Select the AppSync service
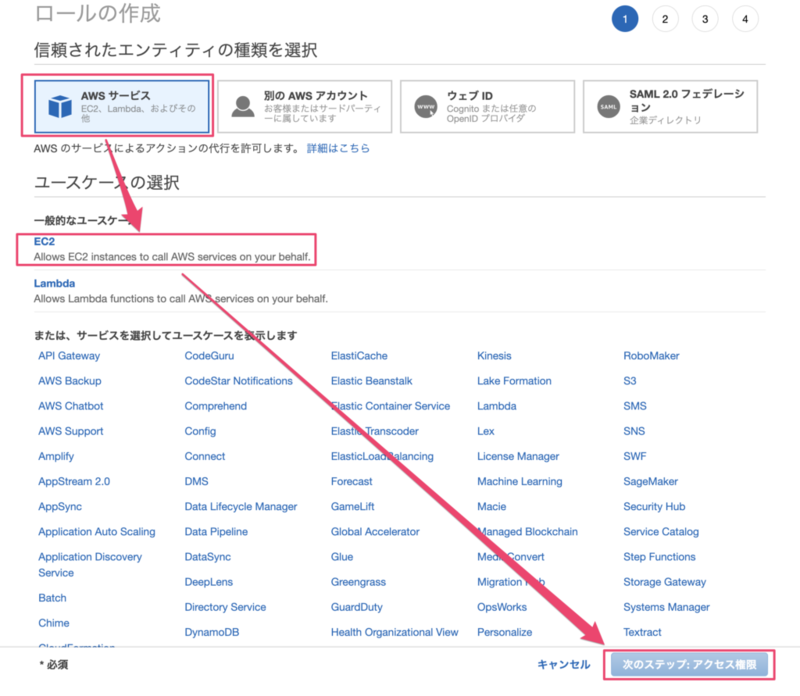 point(60,507)
